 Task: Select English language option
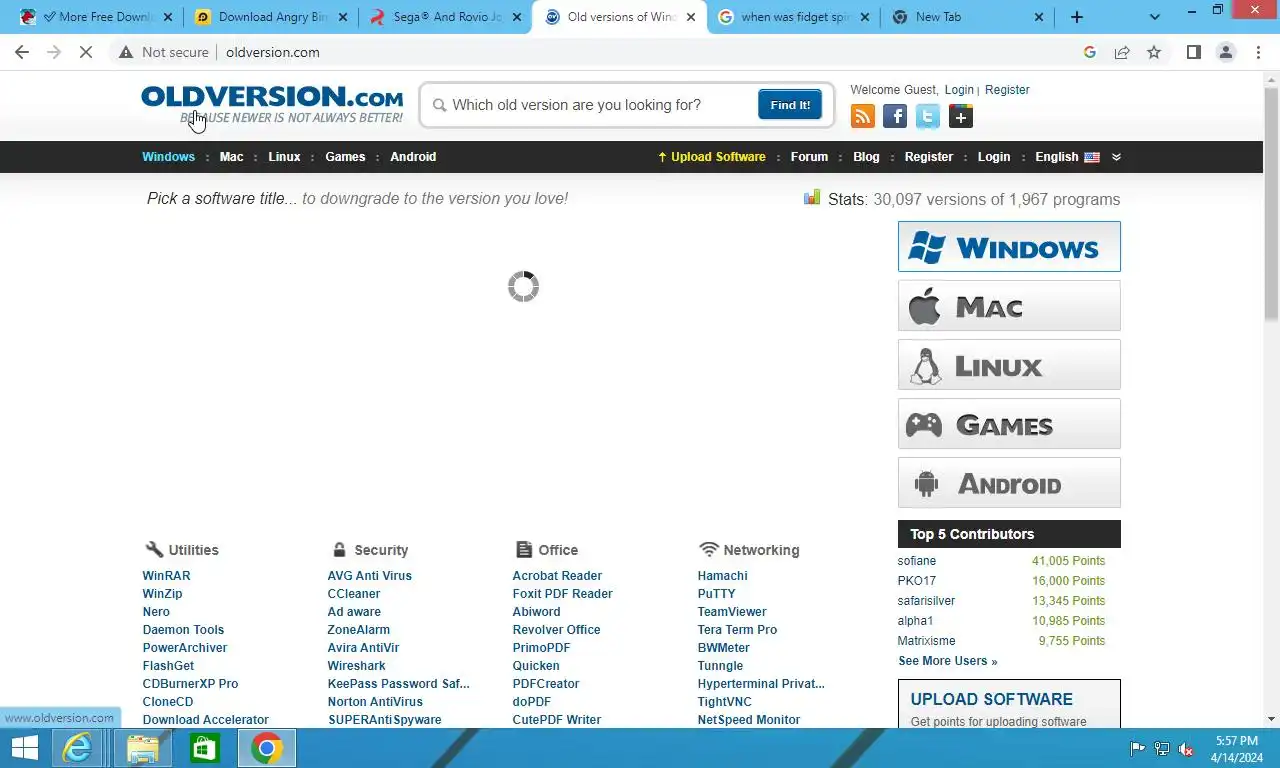pyautogui.click(x=1067, y=157)
